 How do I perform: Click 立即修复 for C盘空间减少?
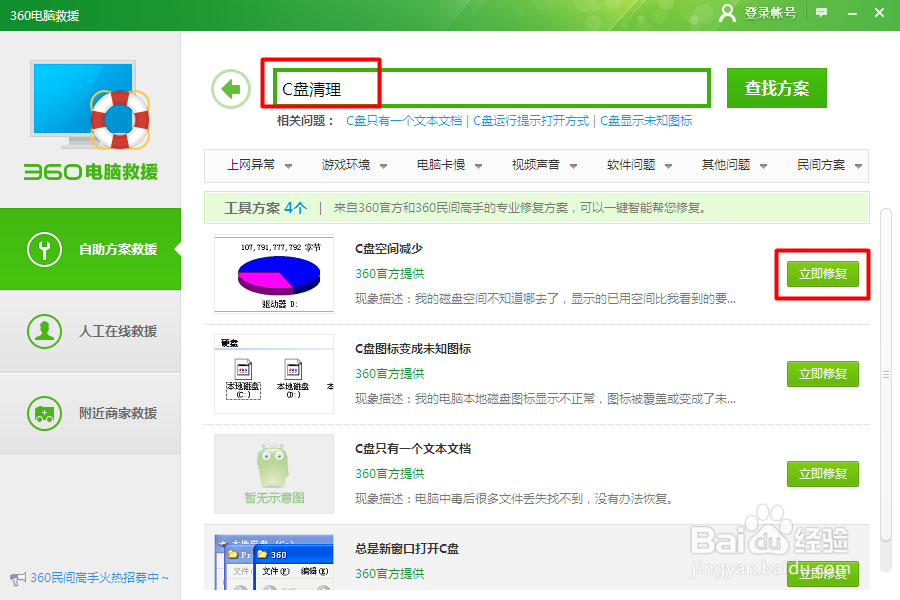822,273
